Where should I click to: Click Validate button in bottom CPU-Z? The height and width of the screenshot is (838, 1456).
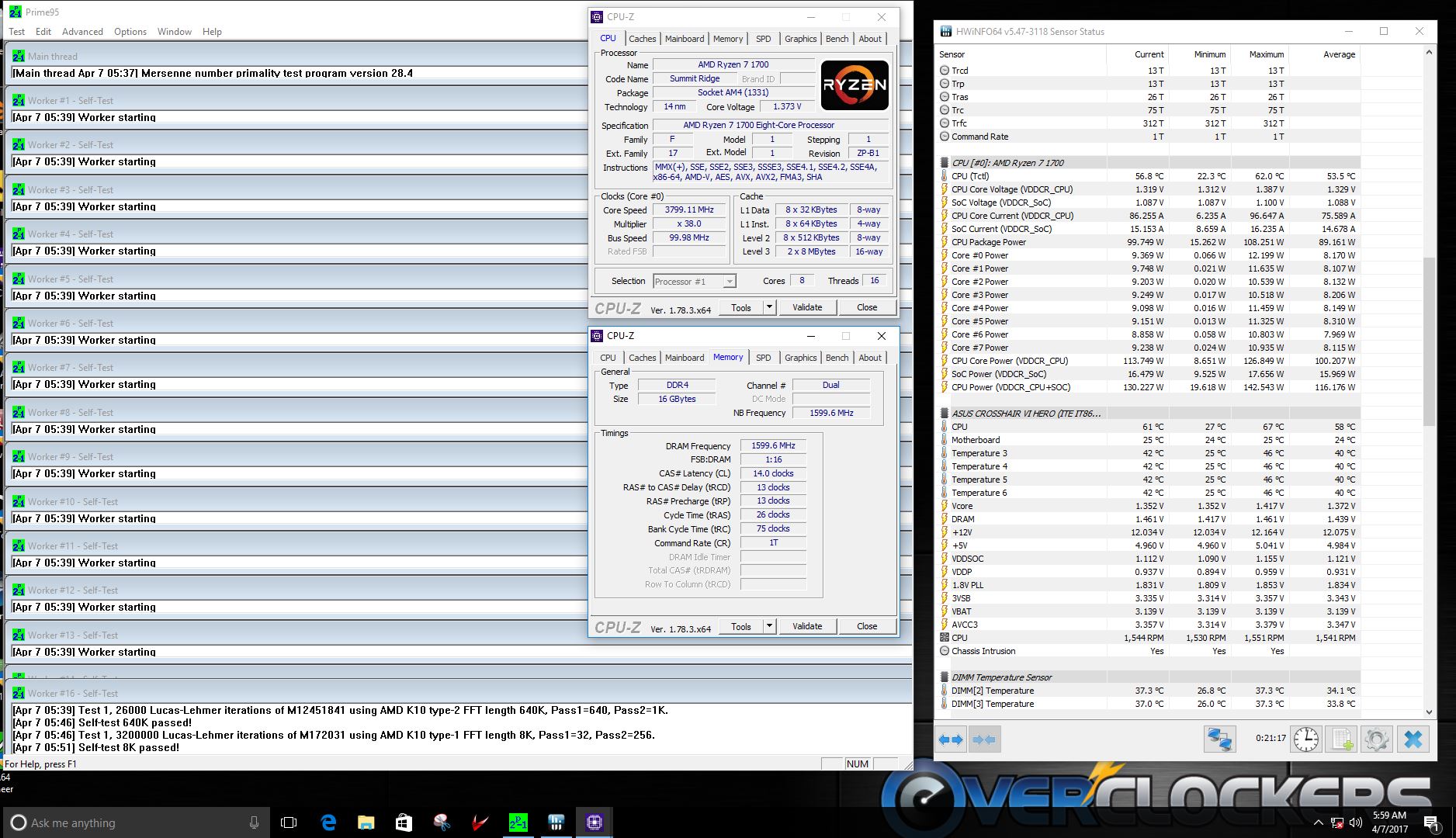[x=807, y=626]
